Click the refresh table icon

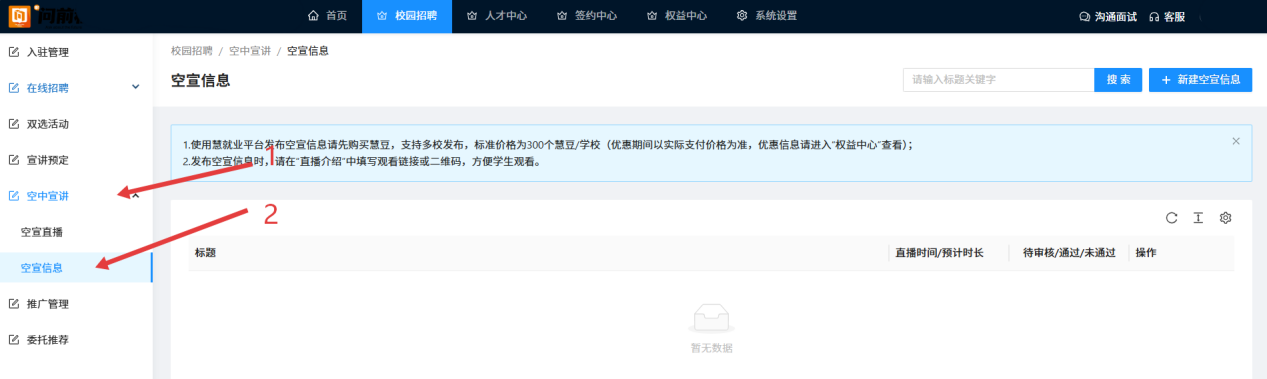1172,218
